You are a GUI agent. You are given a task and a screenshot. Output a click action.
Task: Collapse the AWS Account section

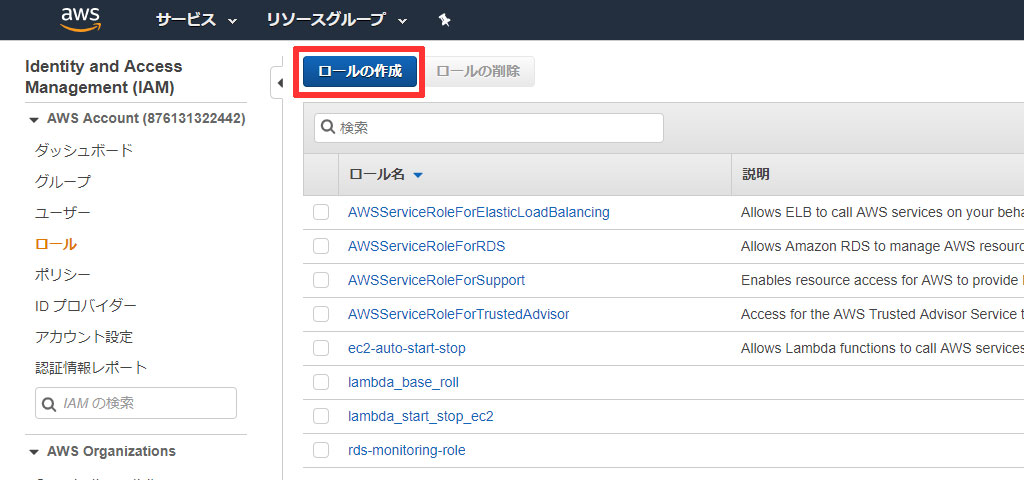tap(34, 120)
